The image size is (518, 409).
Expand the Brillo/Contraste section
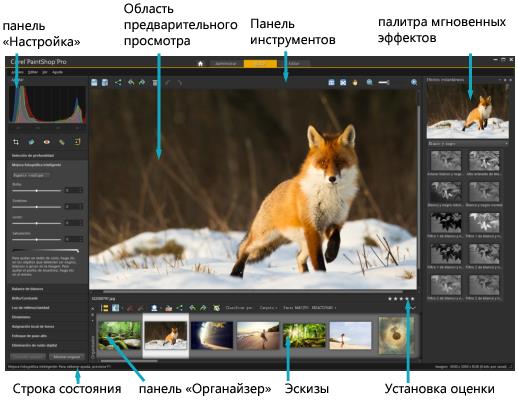coord(47,298)
